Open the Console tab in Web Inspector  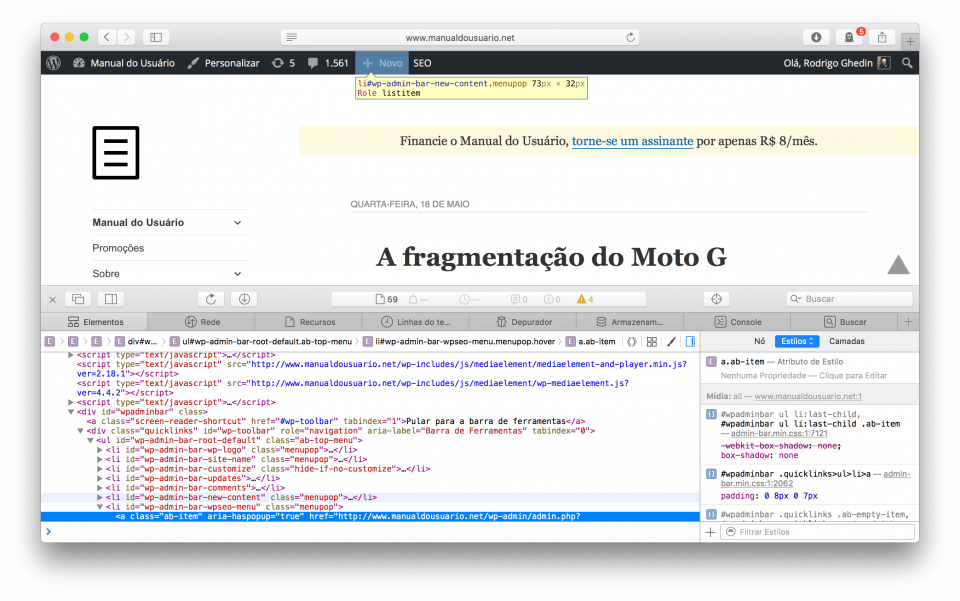[740, 321]
